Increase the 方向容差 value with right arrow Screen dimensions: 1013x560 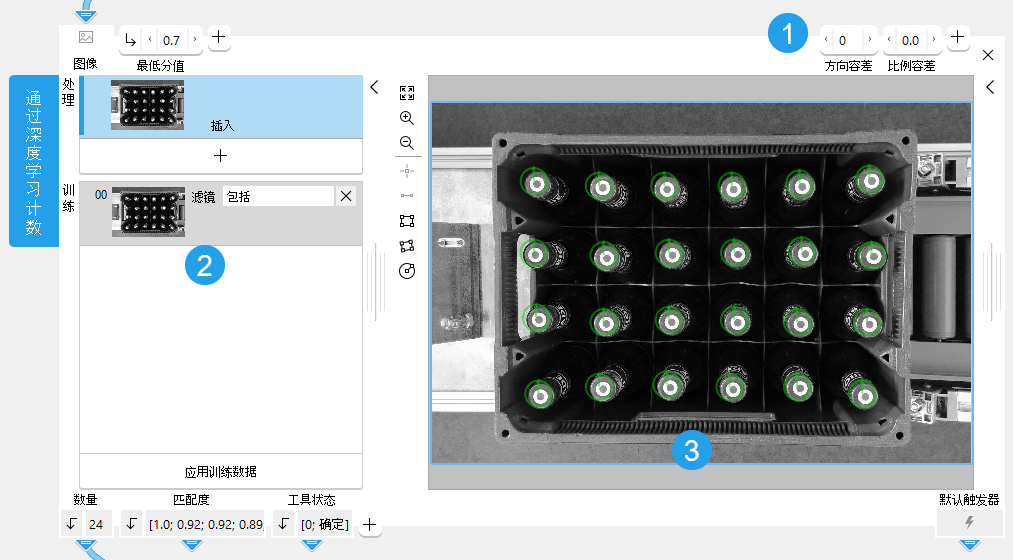point(870,40)
